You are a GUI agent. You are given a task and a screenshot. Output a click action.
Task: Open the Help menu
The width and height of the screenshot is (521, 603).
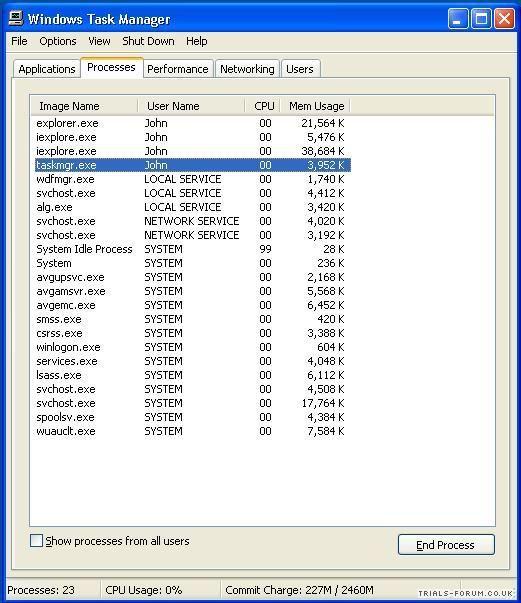[x=196, y=41]
